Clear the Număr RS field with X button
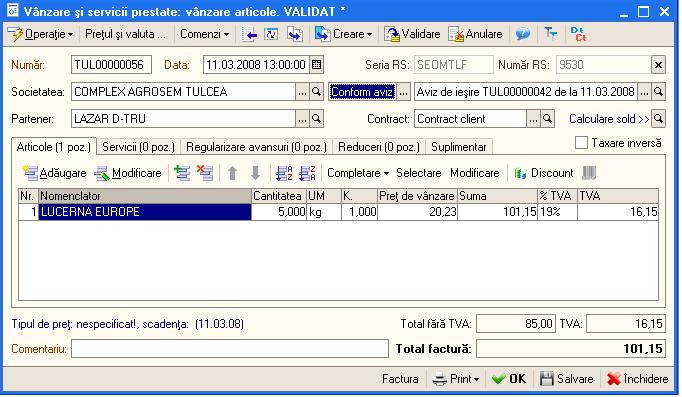This screenshot has width=682, height=397. click(659, 65)
